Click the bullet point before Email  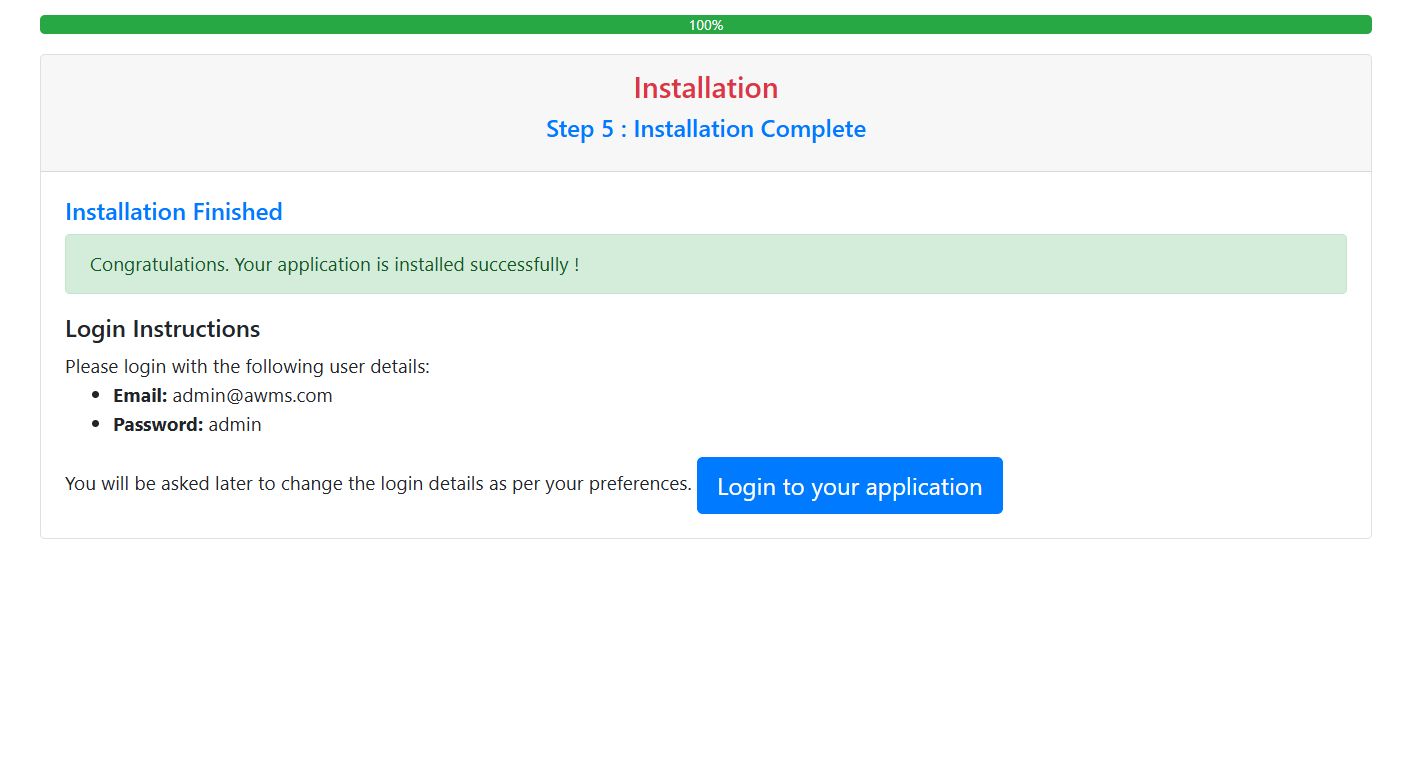tap(96, 396)
